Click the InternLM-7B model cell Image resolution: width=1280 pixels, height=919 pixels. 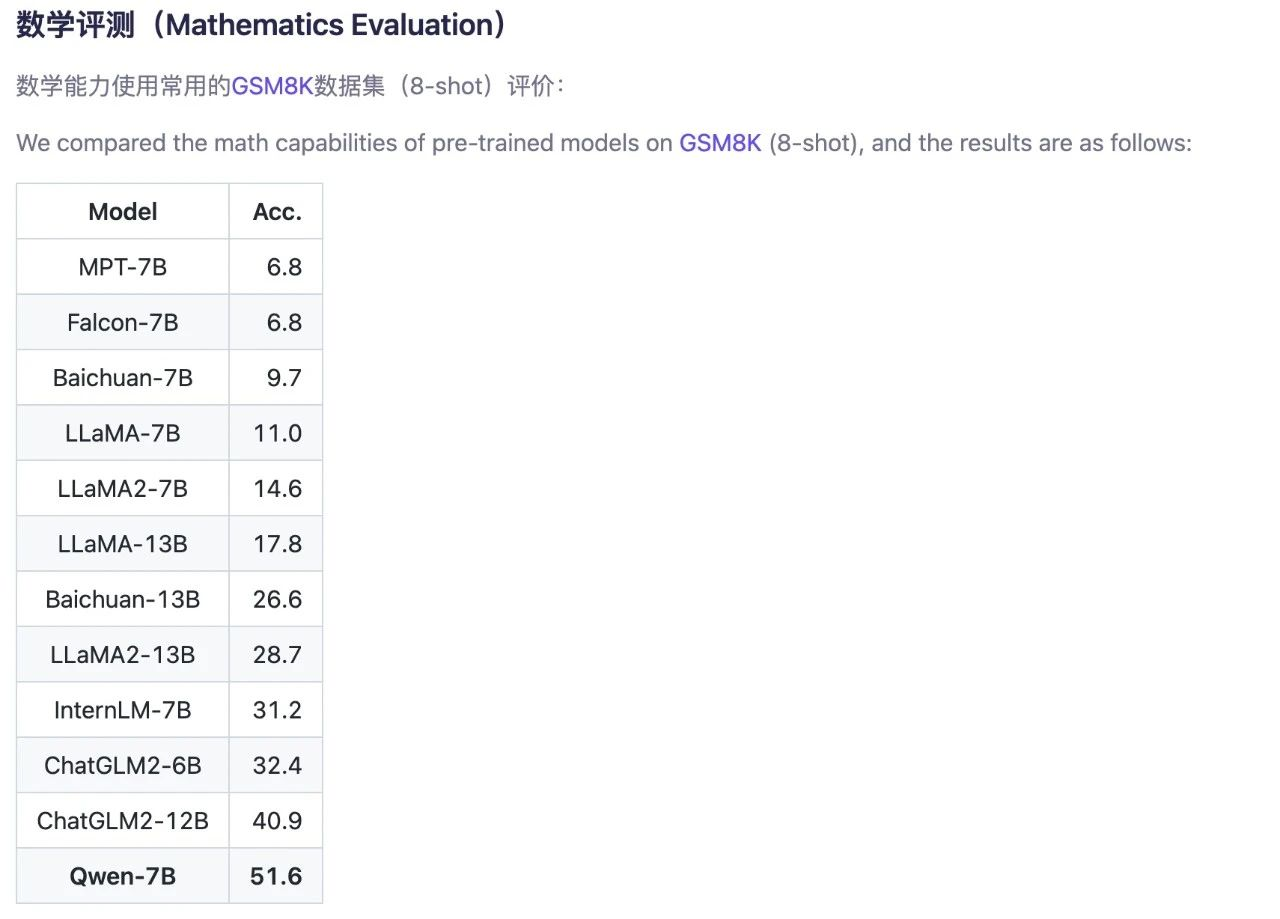click(123, 710)
